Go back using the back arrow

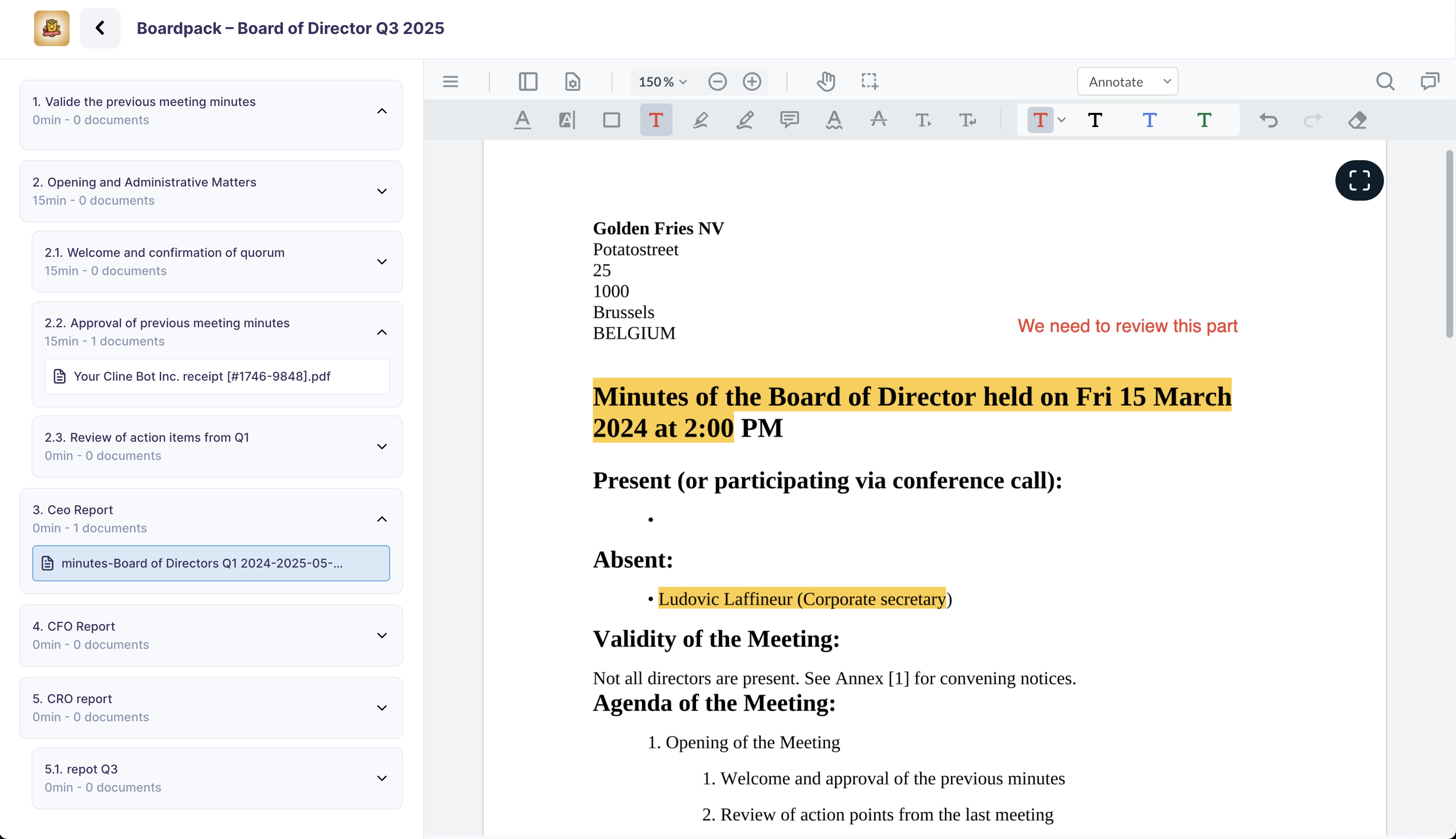coord(100,28)
